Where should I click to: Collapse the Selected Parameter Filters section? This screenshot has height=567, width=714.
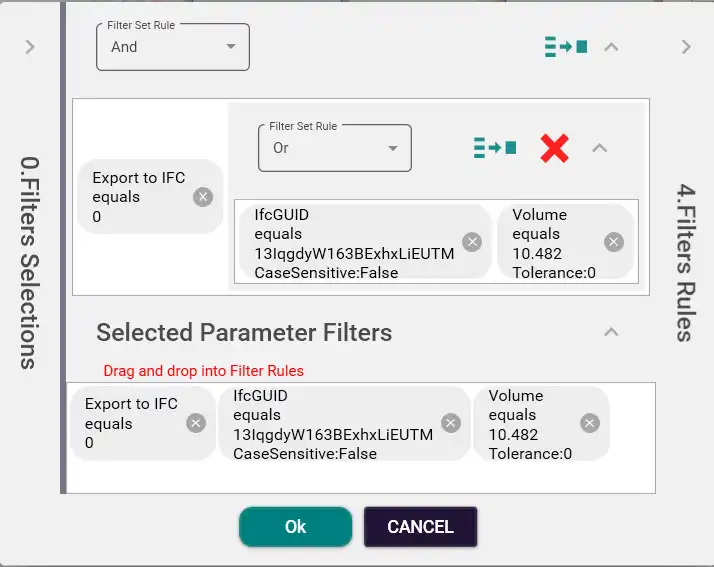611,332
